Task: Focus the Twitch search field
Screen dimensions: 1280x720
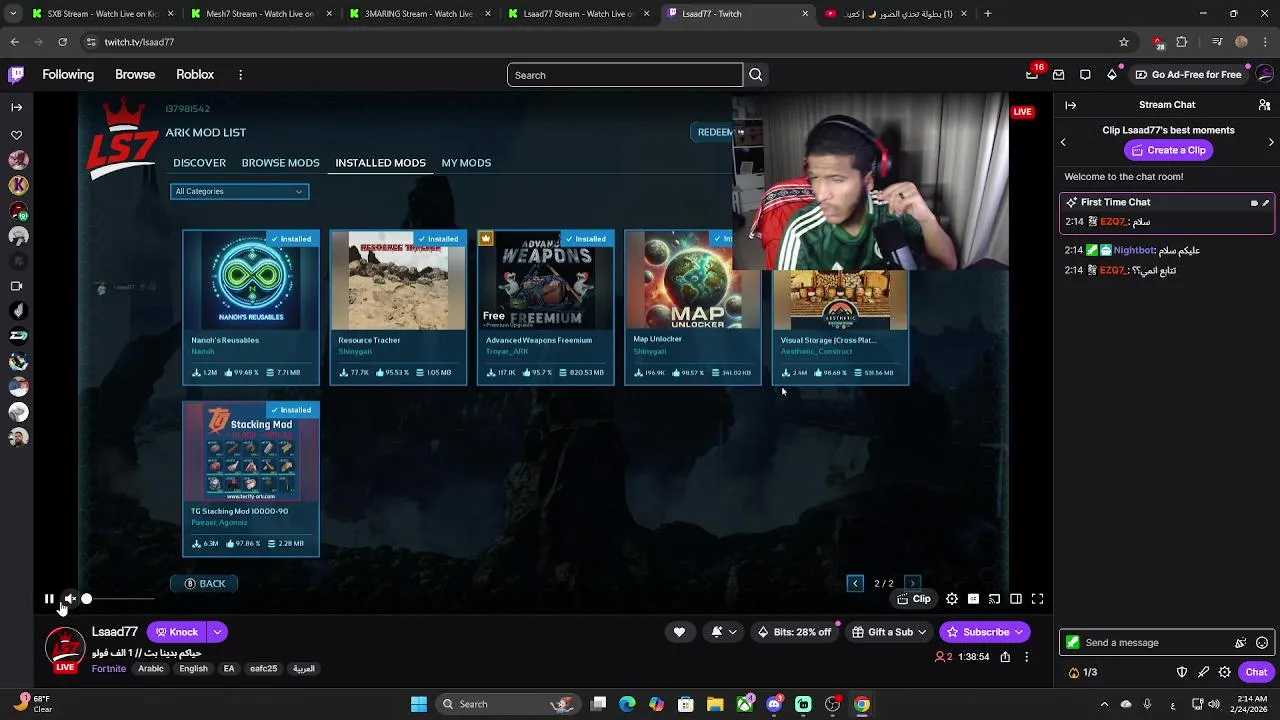Action: 625,75
